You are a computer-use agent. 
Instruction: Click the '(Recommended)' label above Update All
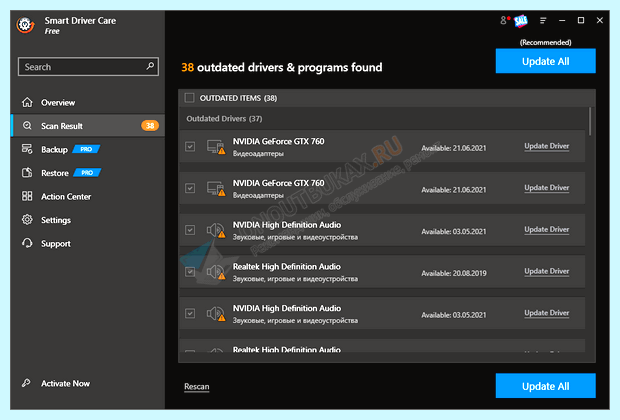click(545, 42)
